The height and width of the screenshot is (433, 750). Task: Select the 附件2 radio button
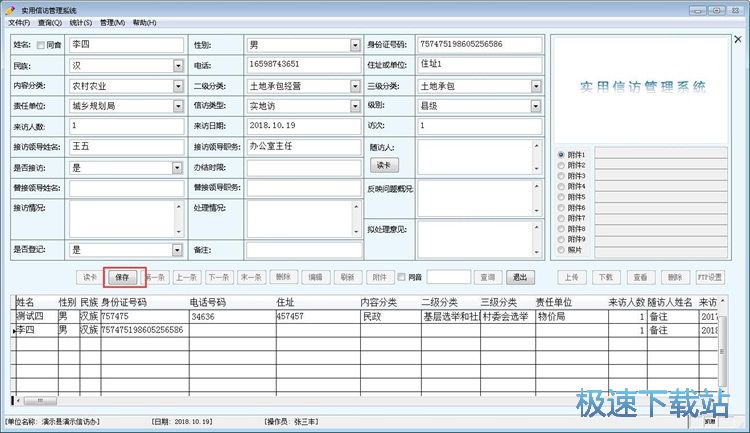pos(561,165)
